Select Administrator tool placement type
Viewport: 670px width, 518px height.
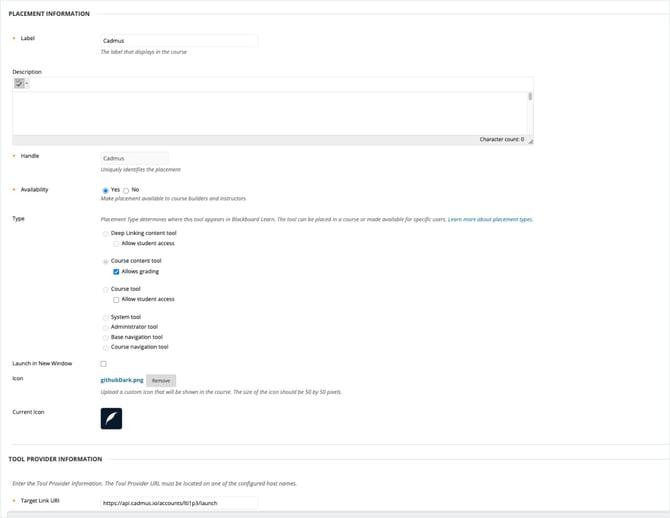click(106, 327)
